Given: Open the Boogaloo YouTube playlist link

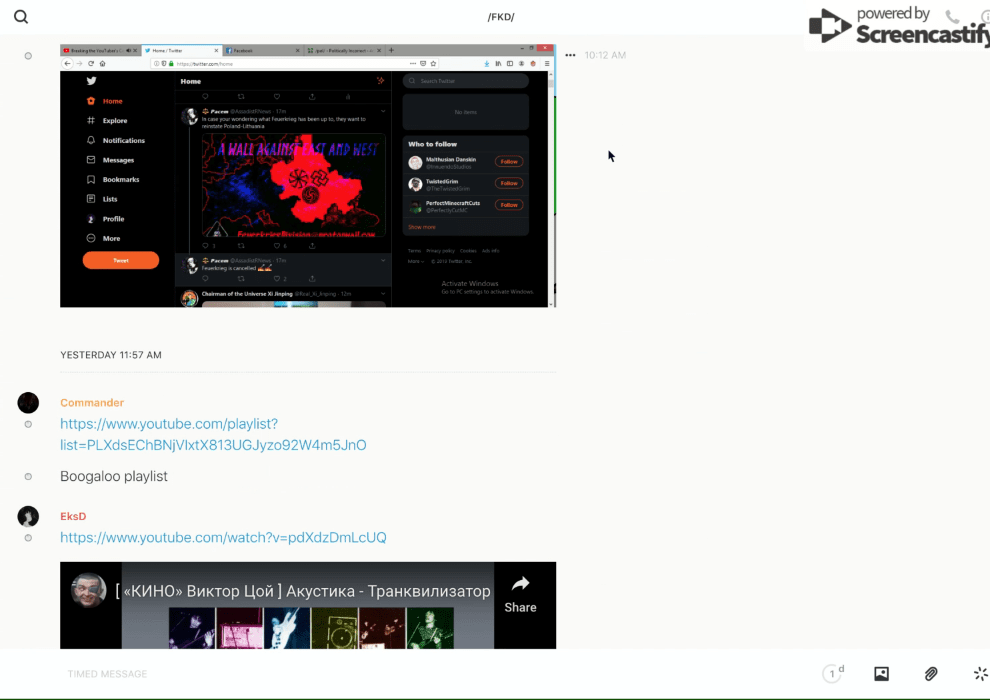Looking at the screenshot, I should [x=213, y=434].
